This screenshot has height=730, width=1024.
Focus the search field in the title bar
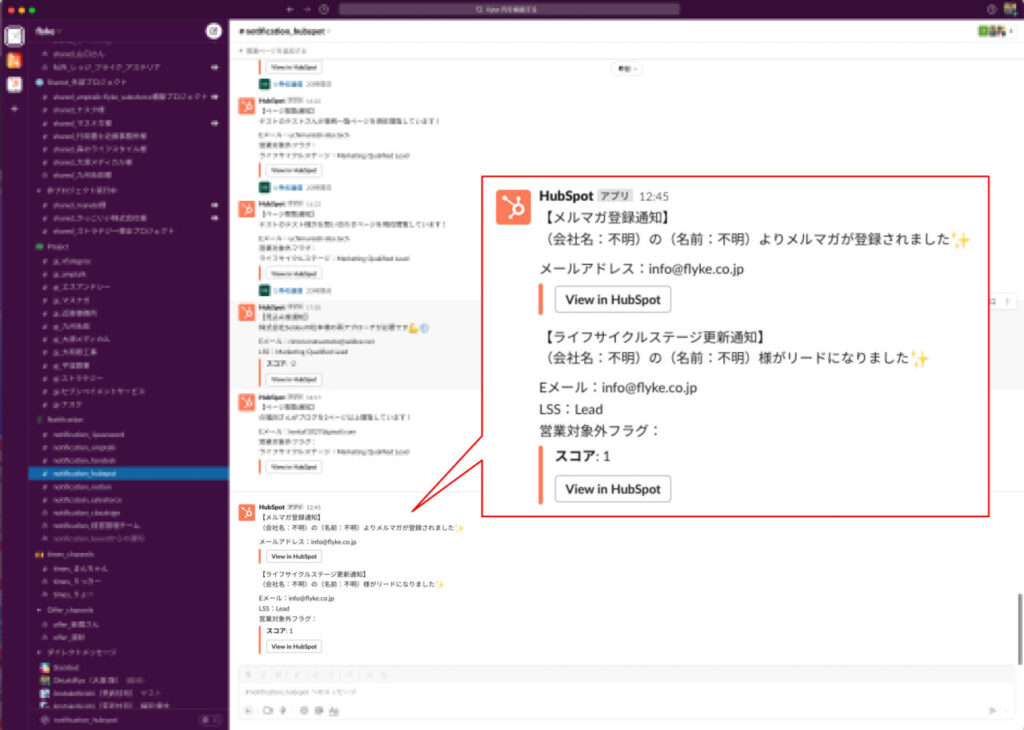pyautogui.click(x=509, y=9)
